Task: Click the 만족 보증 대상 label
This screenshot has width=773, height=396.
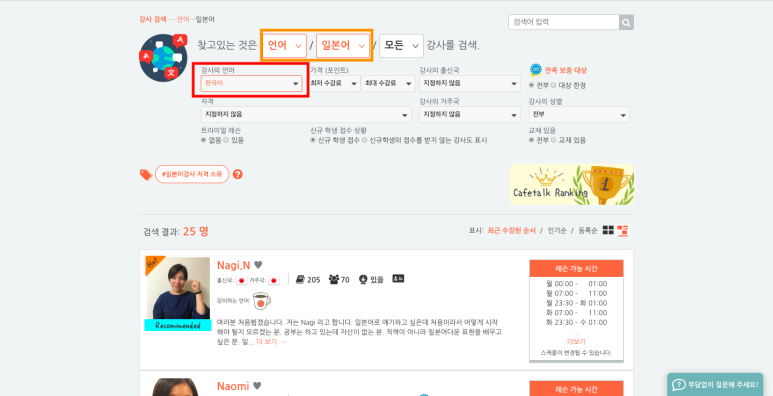Action: pyautogui.click(x=565, y=71)
